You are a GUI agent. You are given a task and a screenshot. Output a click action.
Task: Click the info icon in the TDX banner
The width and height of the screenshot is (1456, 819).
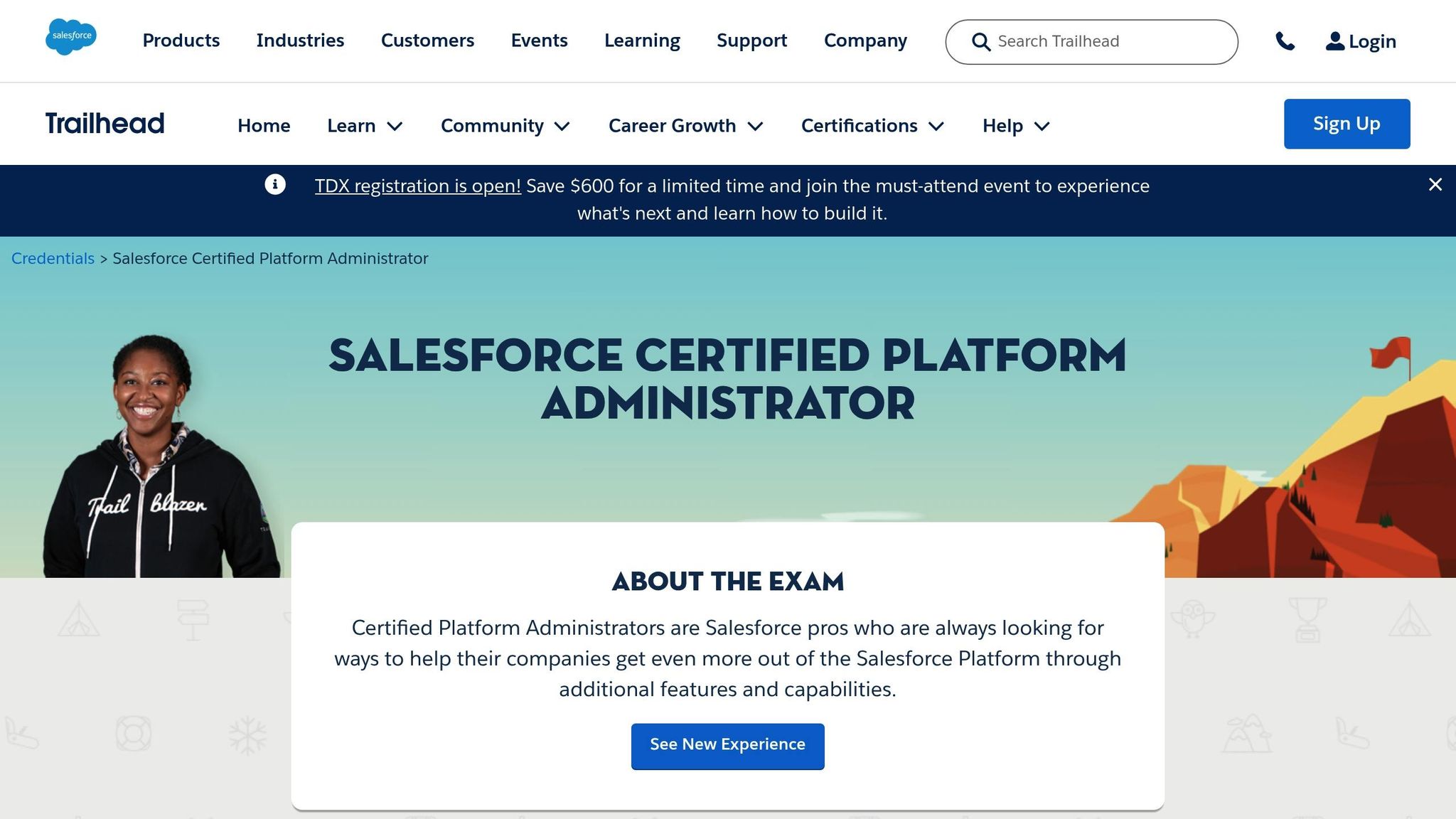275,184
